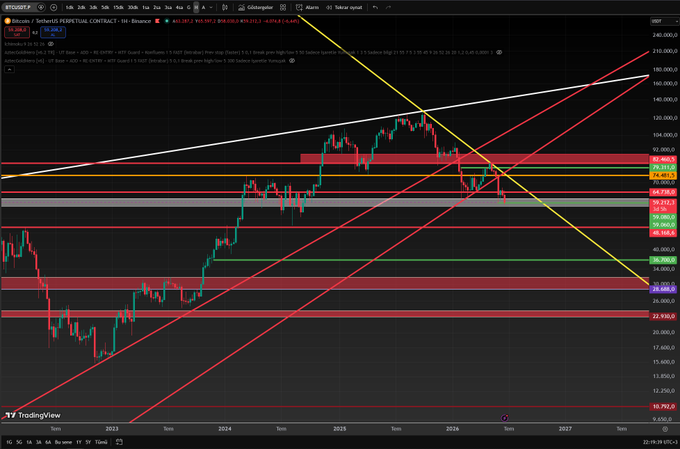Open the BTCUSDT.P symbol search
Screen dimensions: 680x449
pos(18,7)
